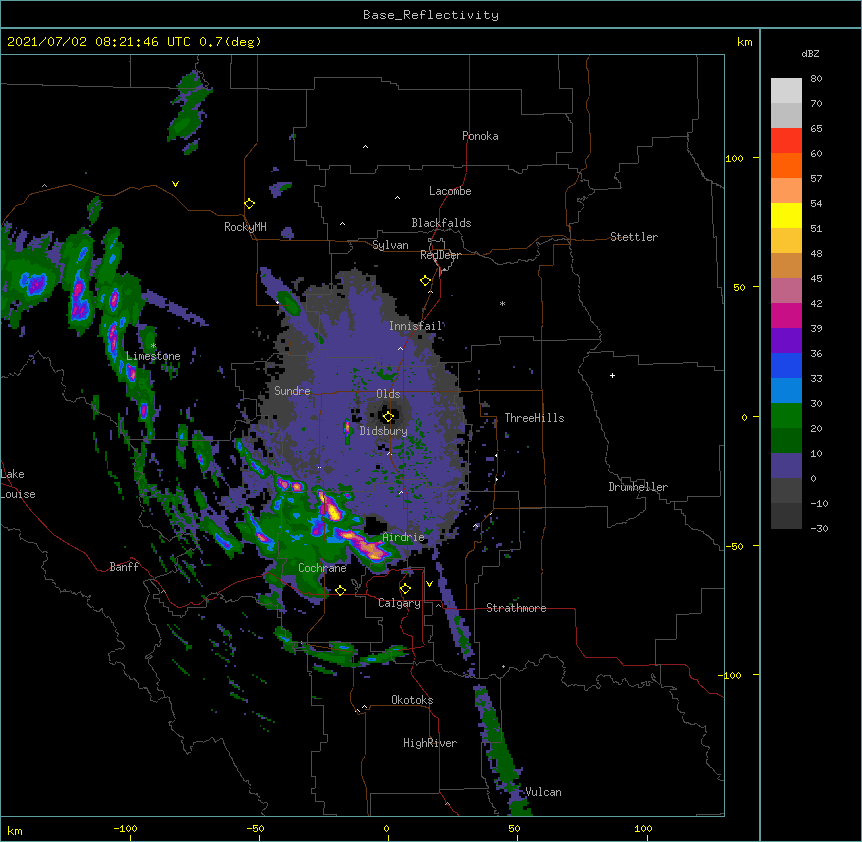Click the blue 36 dBZ legend swatch

click(786, 365)
